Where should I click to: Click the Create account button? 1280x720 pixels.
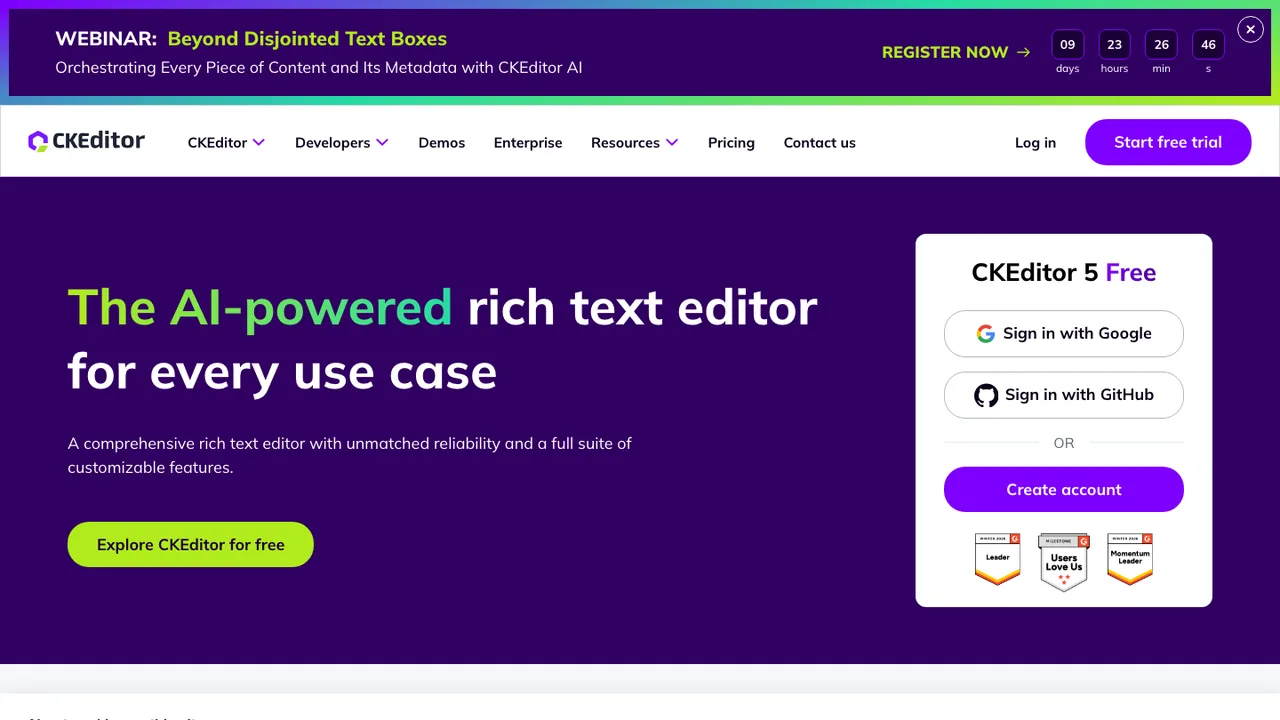click(x=1064, y=489)
